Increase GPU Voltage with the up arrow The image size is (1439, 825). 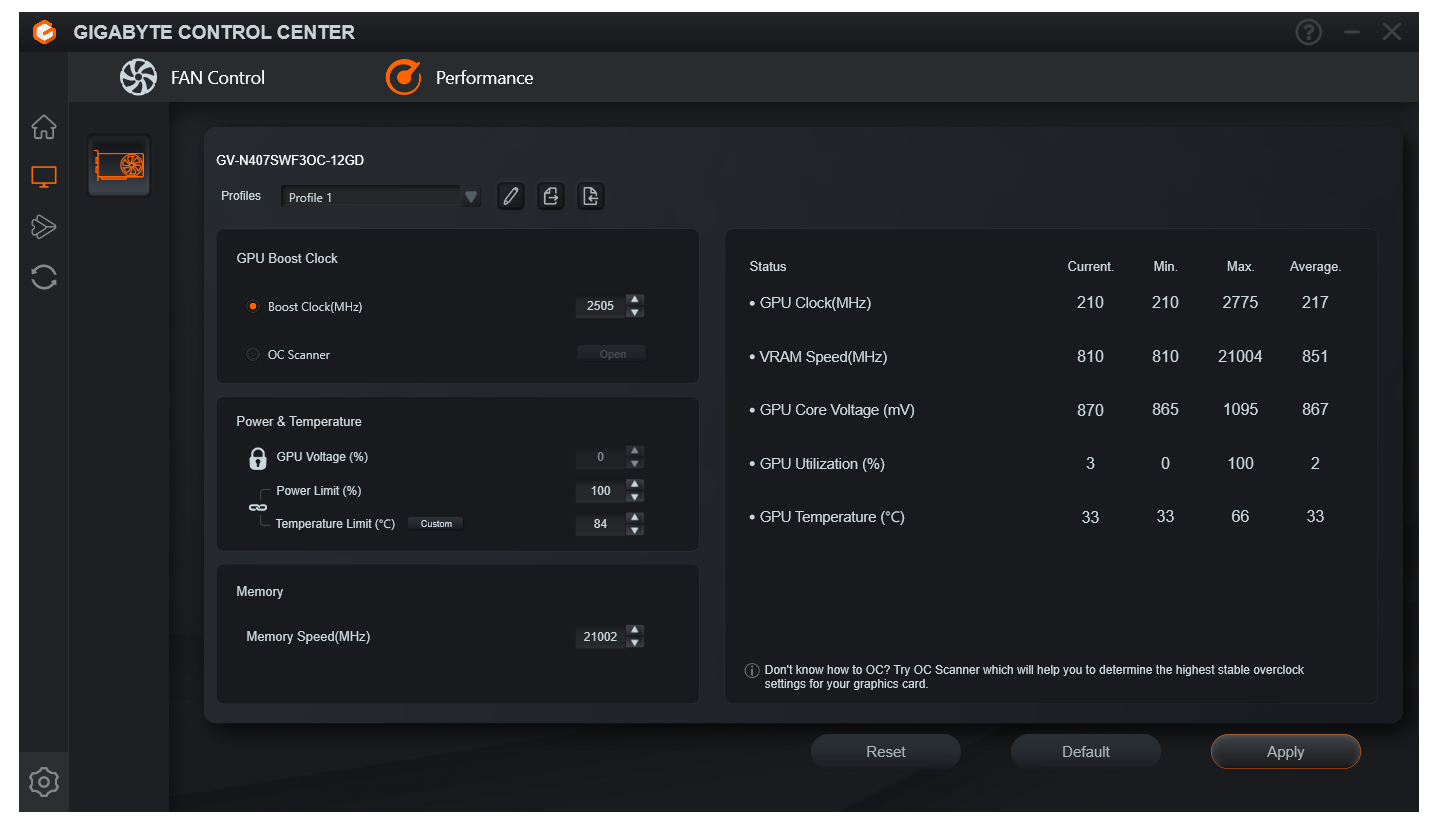click(x=634, y=451)
